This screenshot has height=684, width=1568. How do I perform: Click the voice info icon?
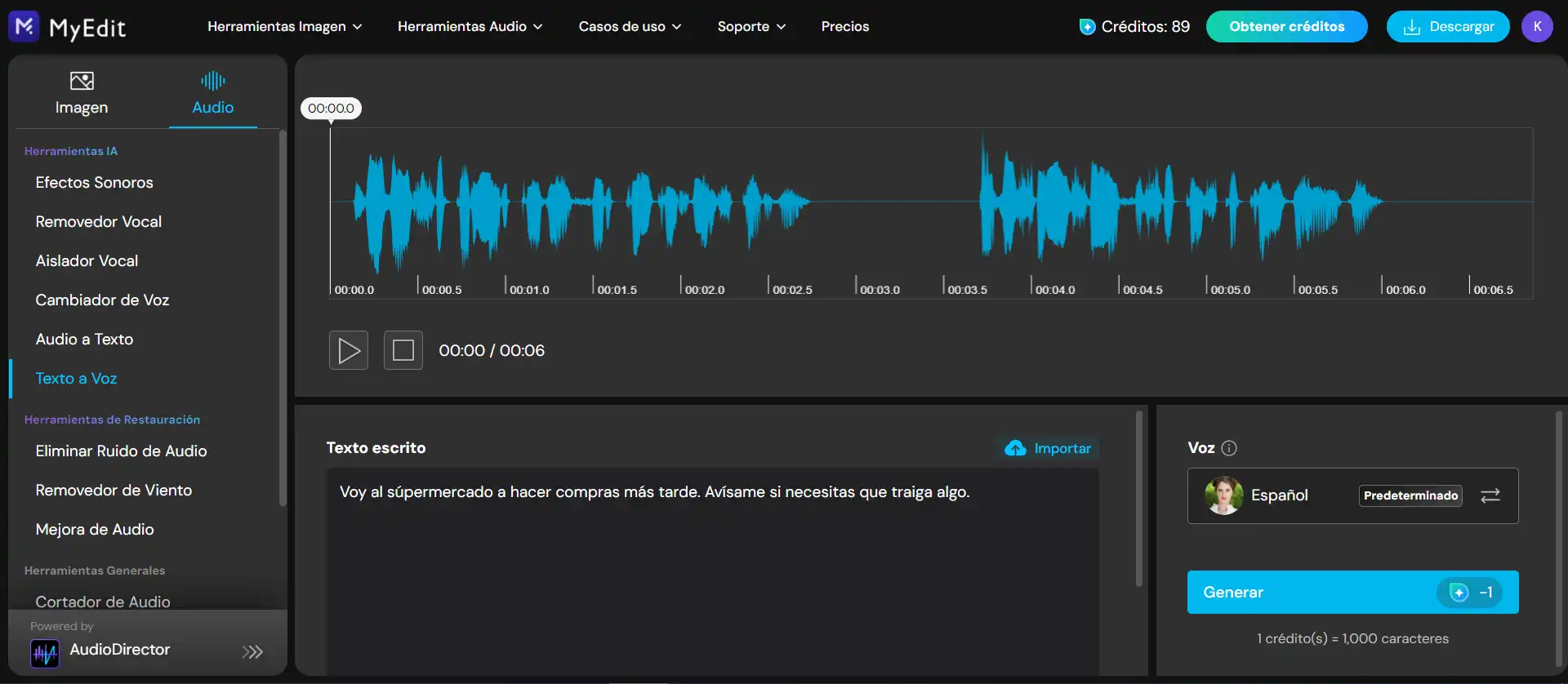pyautogui.click(x=1229, y=448)
